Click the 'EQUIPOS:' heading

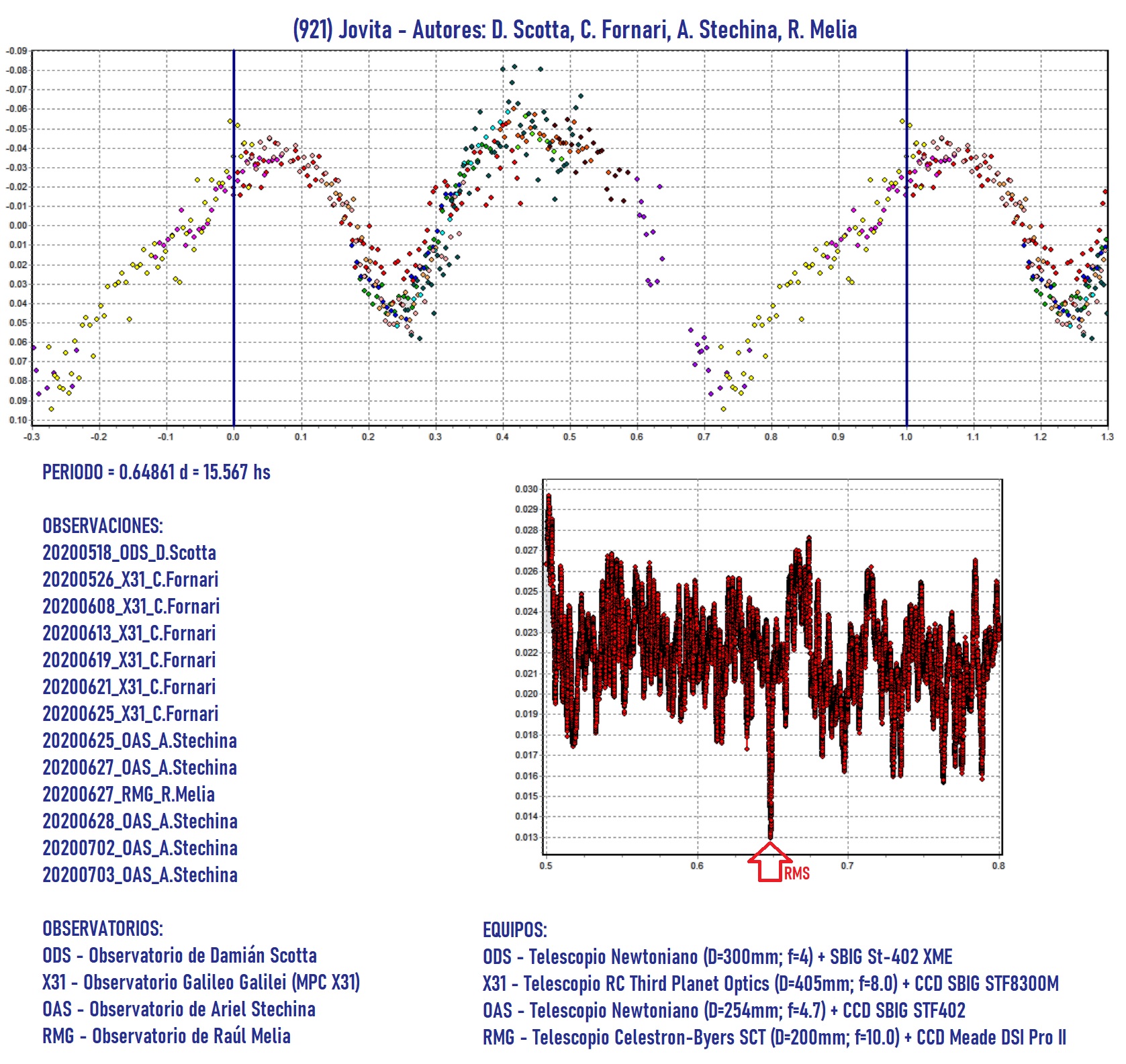pos(515,930)
